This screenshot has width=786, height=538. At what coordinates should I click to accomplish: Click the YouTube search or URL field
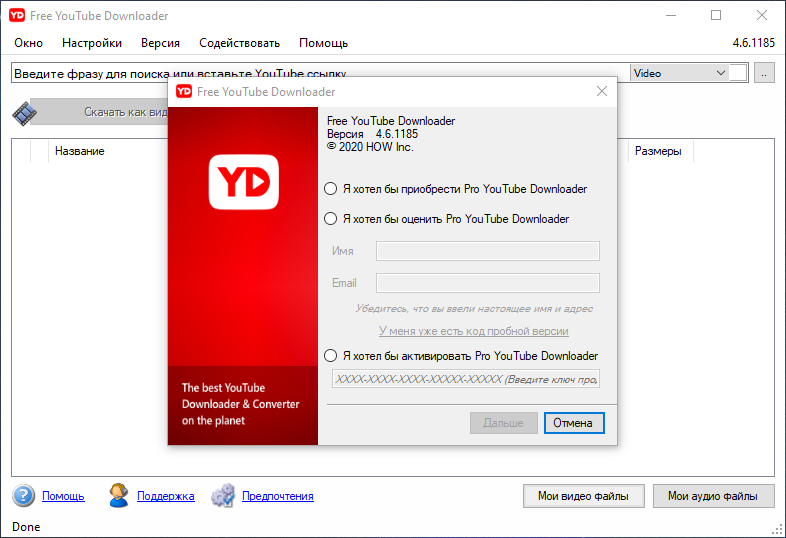[x=320, y=74]
